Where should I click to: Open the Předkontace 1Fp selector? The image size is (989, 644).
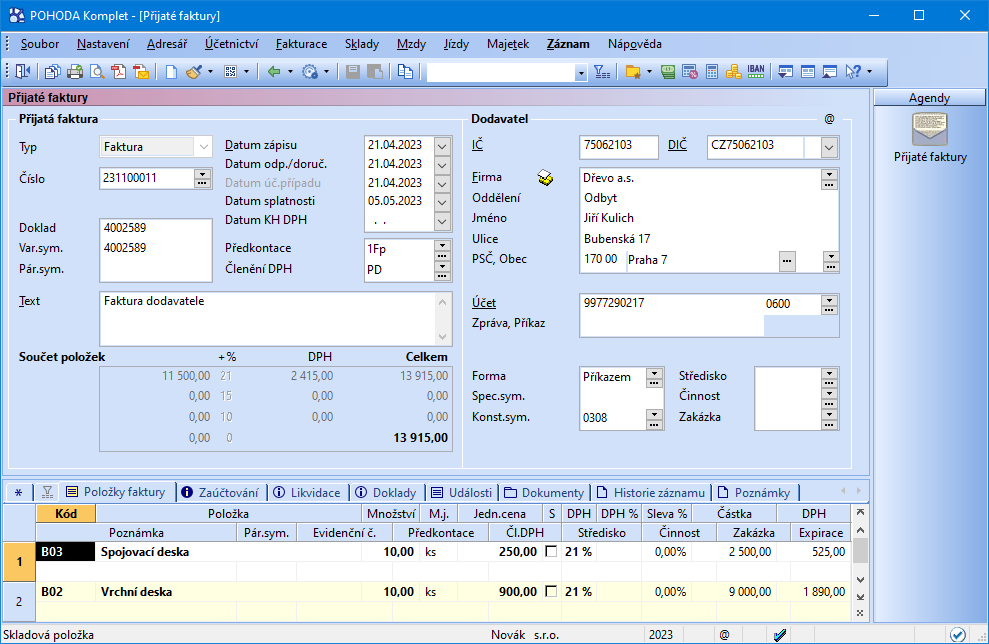coord(442,250)
